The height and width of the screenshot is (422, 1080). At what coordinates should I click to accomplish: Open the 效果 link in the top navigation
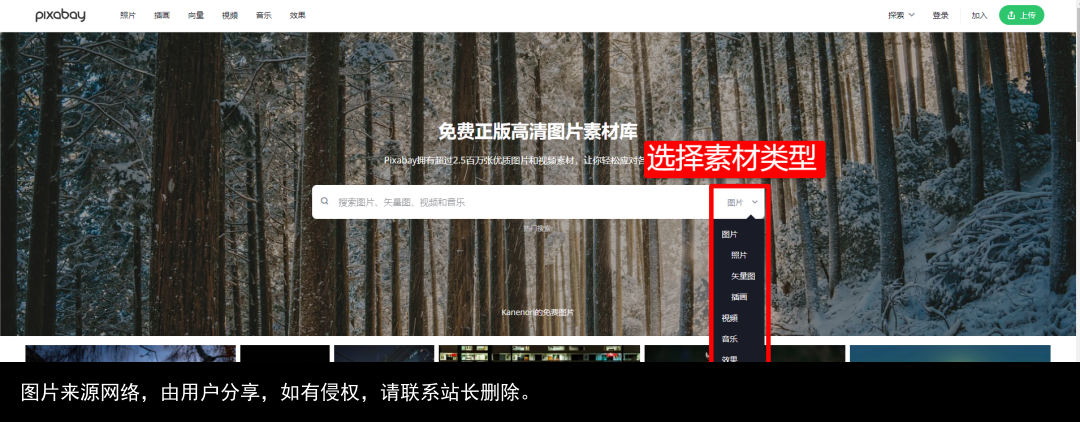point(298,15)
